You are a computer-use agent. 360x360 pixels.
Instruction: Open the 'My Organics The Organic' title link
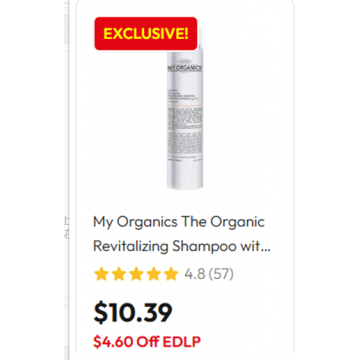tap(179, 222)
